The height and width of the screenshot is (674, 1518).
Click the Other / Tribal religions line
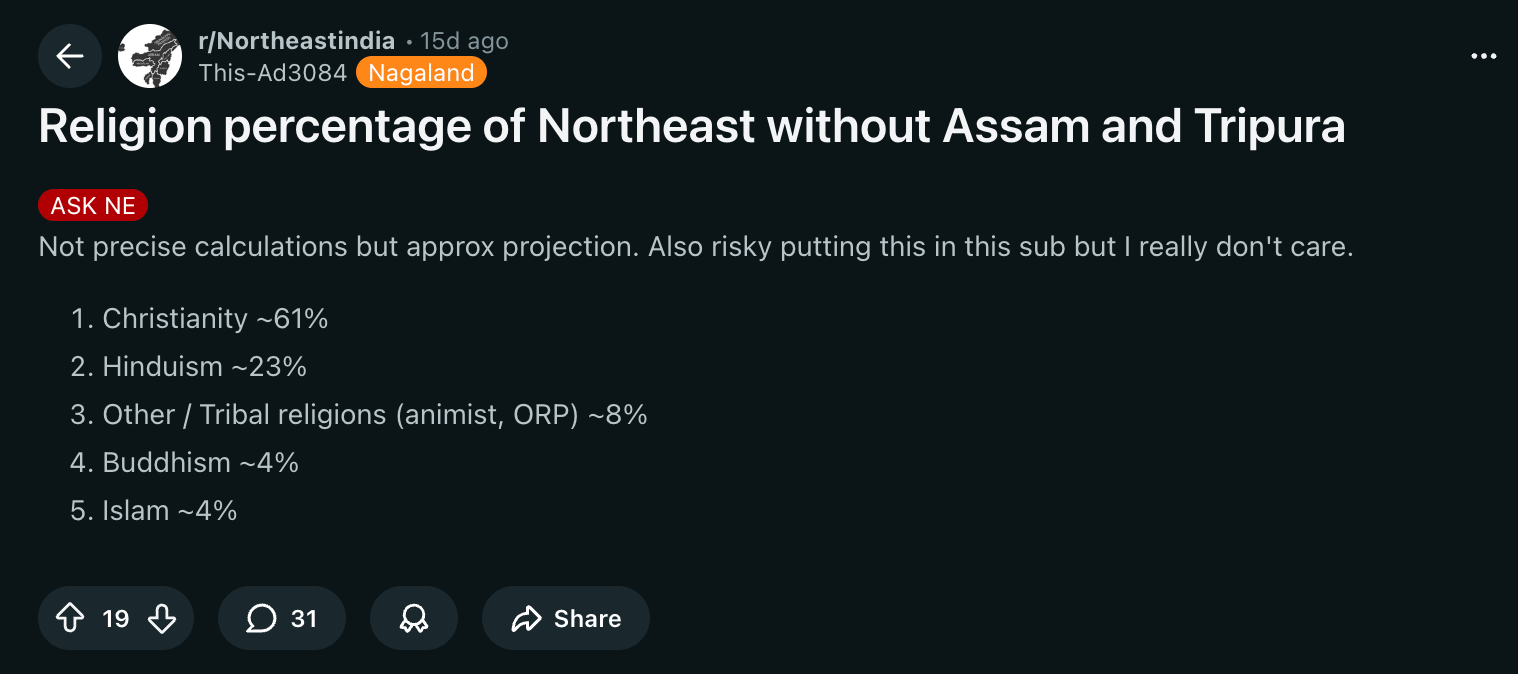375,414
